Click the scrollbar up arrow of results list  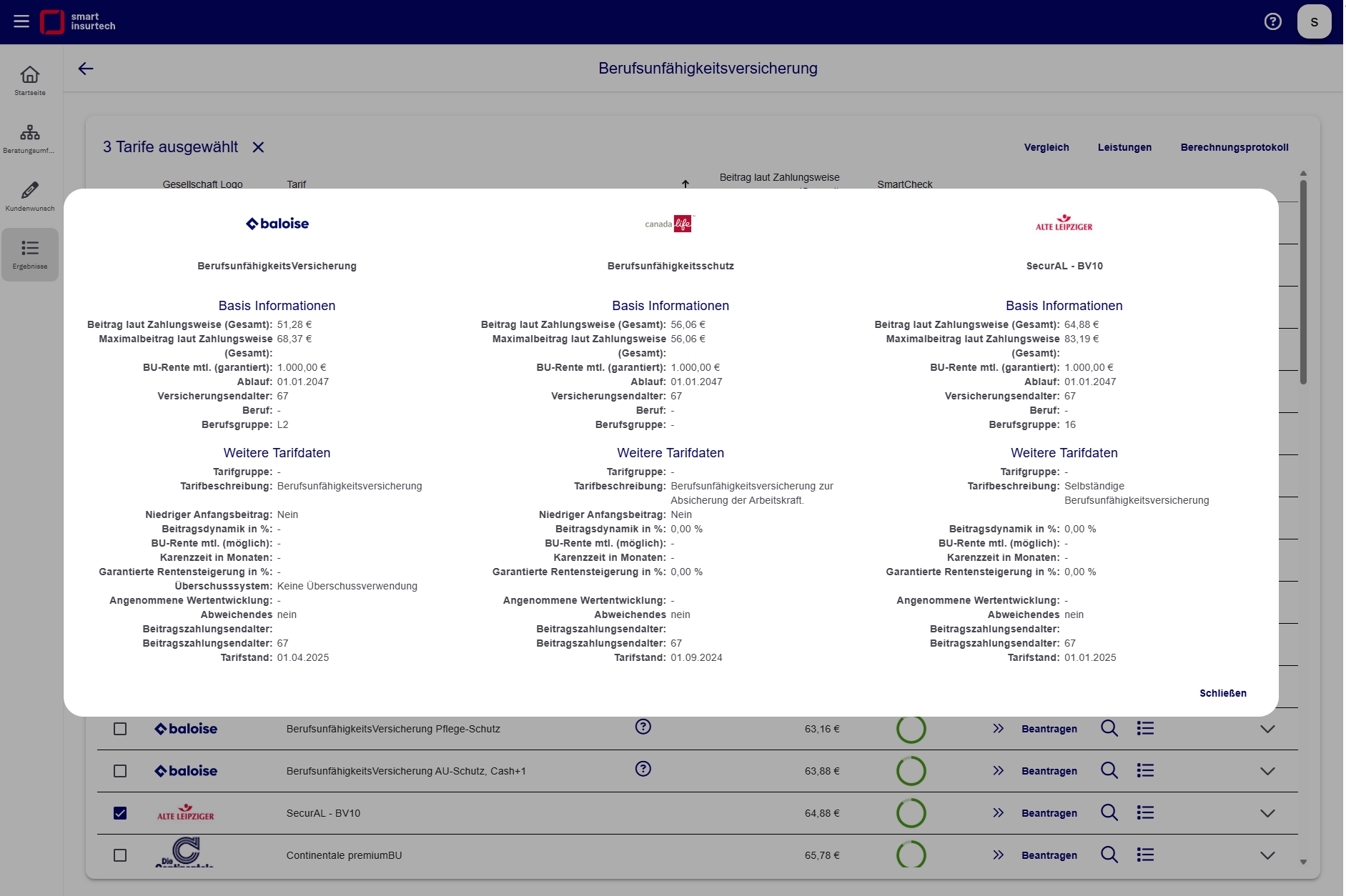[x=1303, y=173]
